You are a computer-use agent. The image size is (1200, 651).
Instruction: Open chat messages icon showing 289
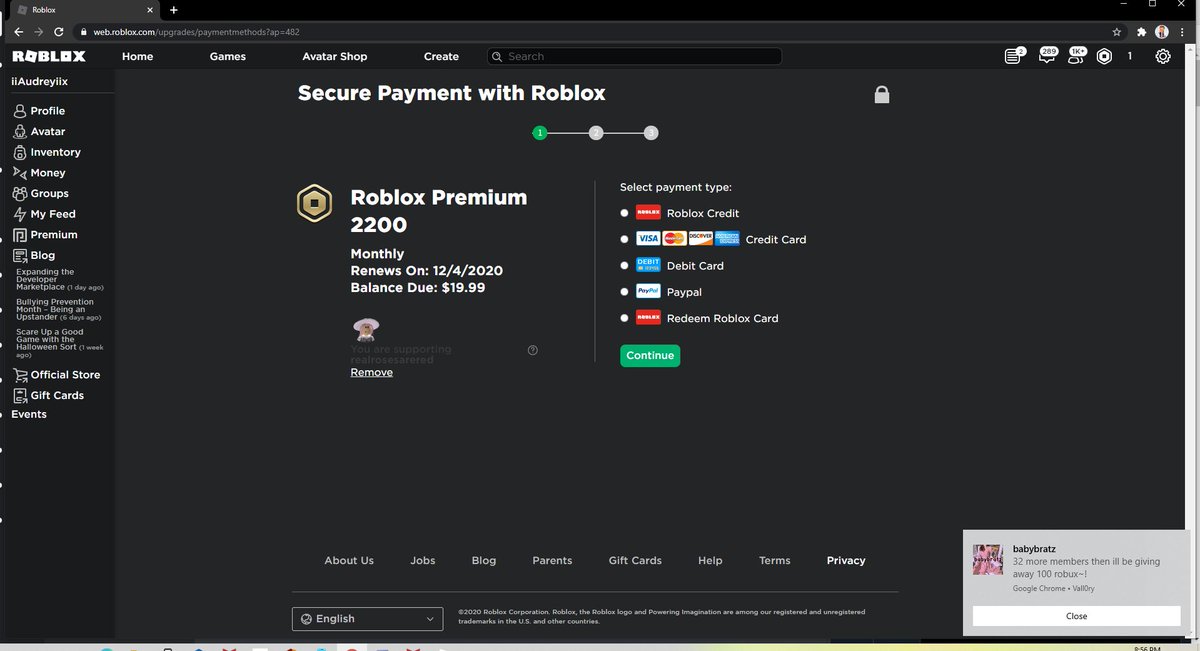(x=1047, y=55)
